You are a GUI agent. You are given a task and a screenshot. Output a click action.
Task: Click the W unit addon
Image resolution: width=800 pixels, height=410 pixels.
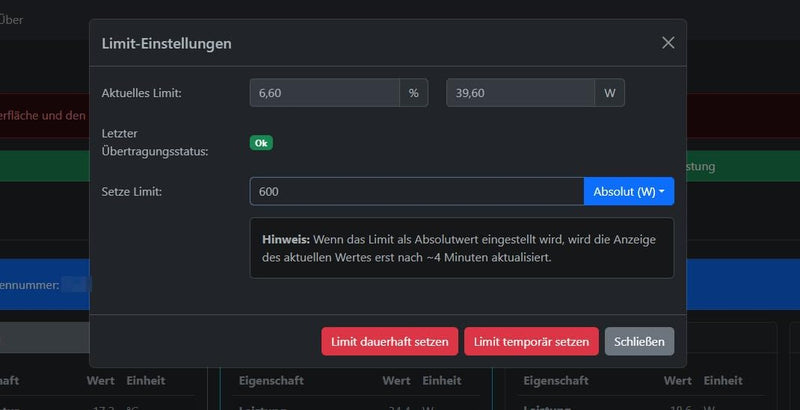[610, 93]
